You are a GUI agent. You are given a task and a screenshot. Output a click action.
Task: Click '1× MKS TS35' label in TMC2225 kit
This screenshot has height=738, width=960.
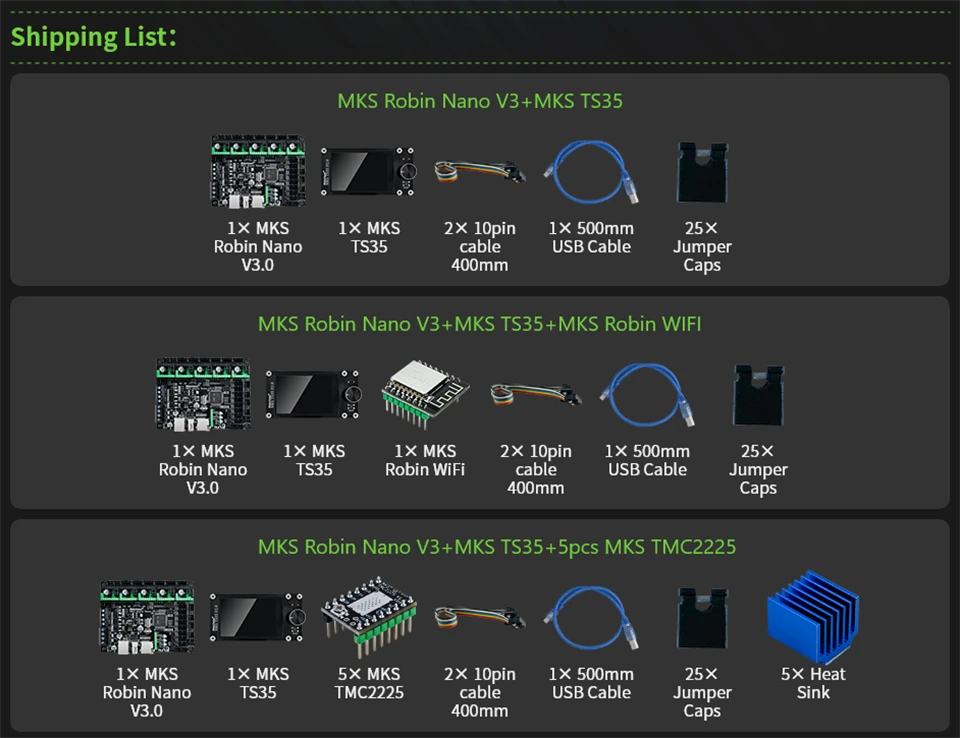pyautogui.click(x=258, y=683)
